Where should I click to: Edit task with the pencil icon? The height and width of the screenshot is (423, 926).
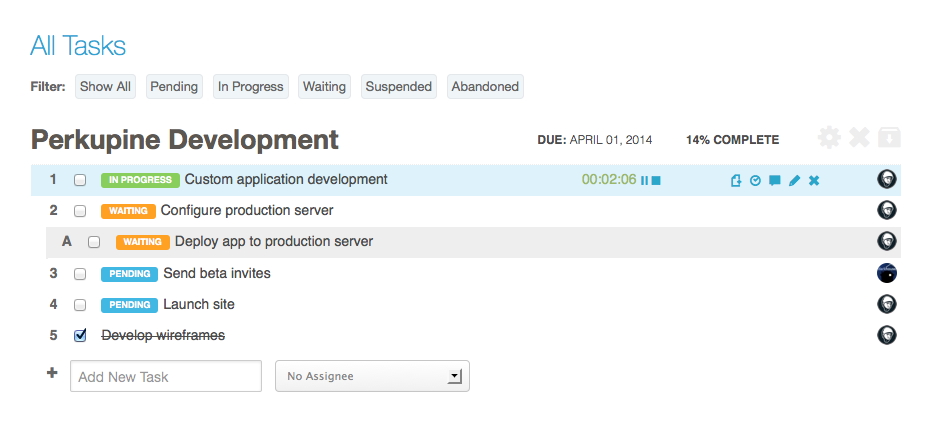pos(794,180)
